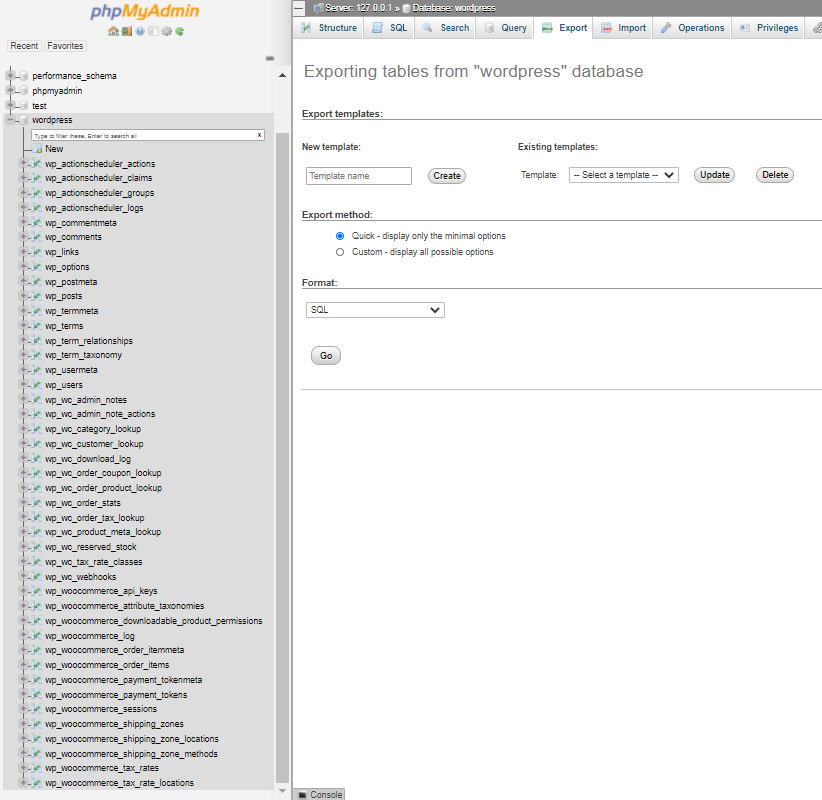Open the SQL tab
The width and height of the screenshot is (822, 800).
pos(389,28)
